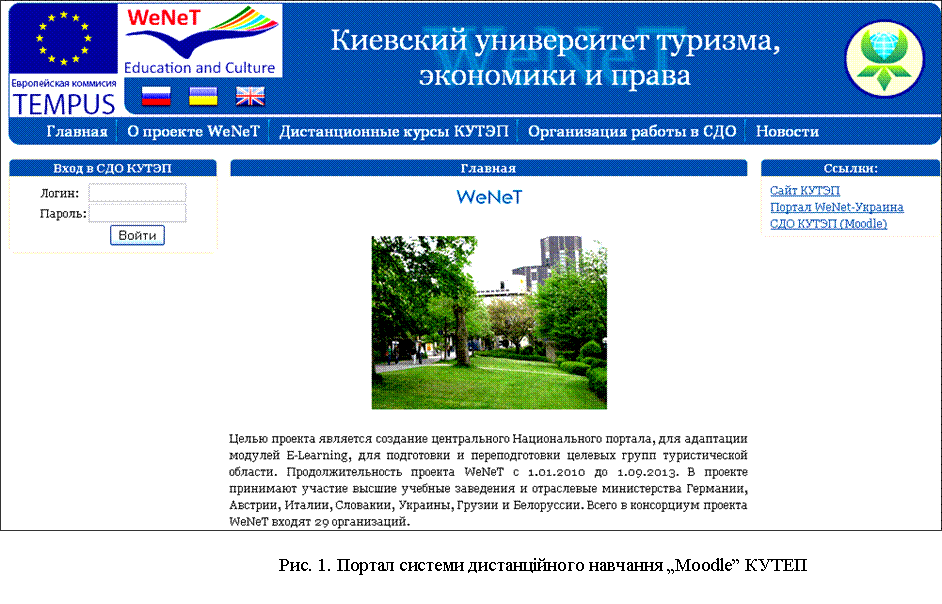The height and width of the screenshot is (604, 942).
Task: Open the О проекте WeNeT menu item
Action: click(193, 132)
